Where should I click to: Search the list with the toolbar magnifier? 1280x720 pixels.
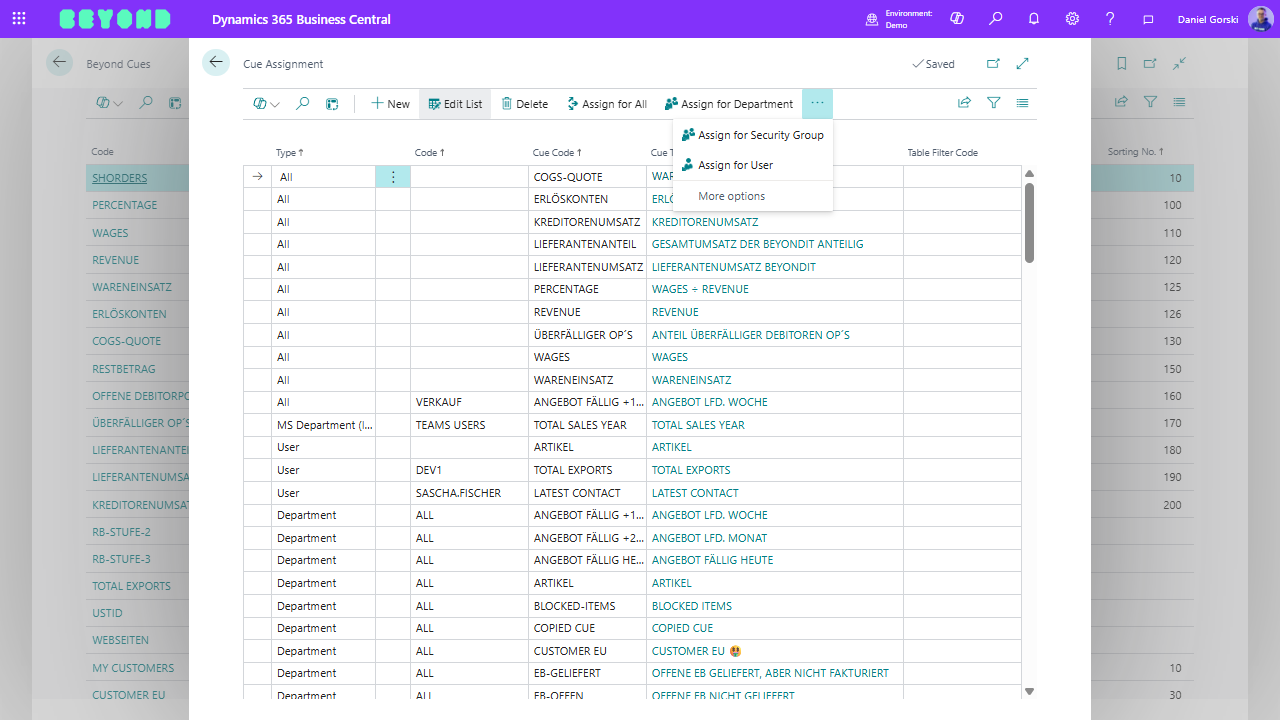pos(302,103)
